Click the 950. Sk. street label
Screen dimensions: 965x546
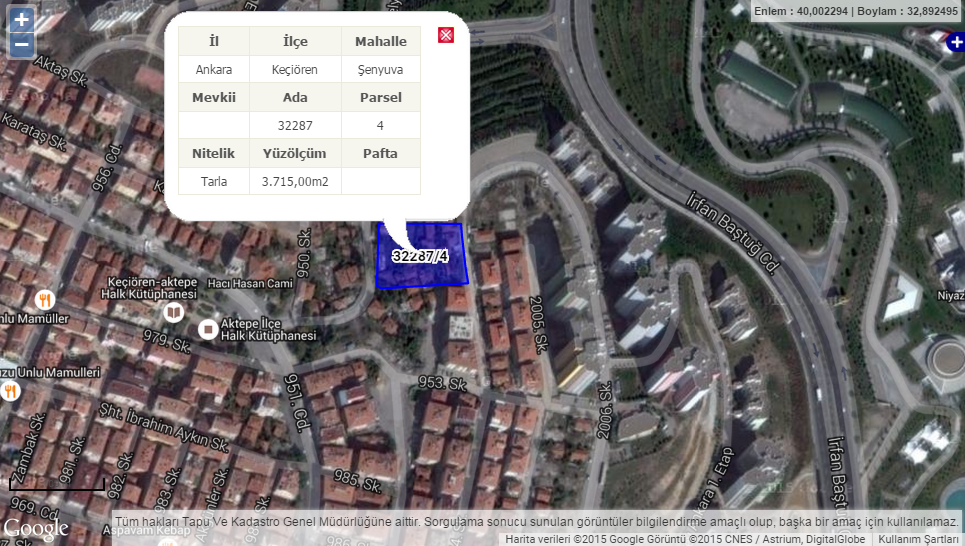[x=304, y=253]
